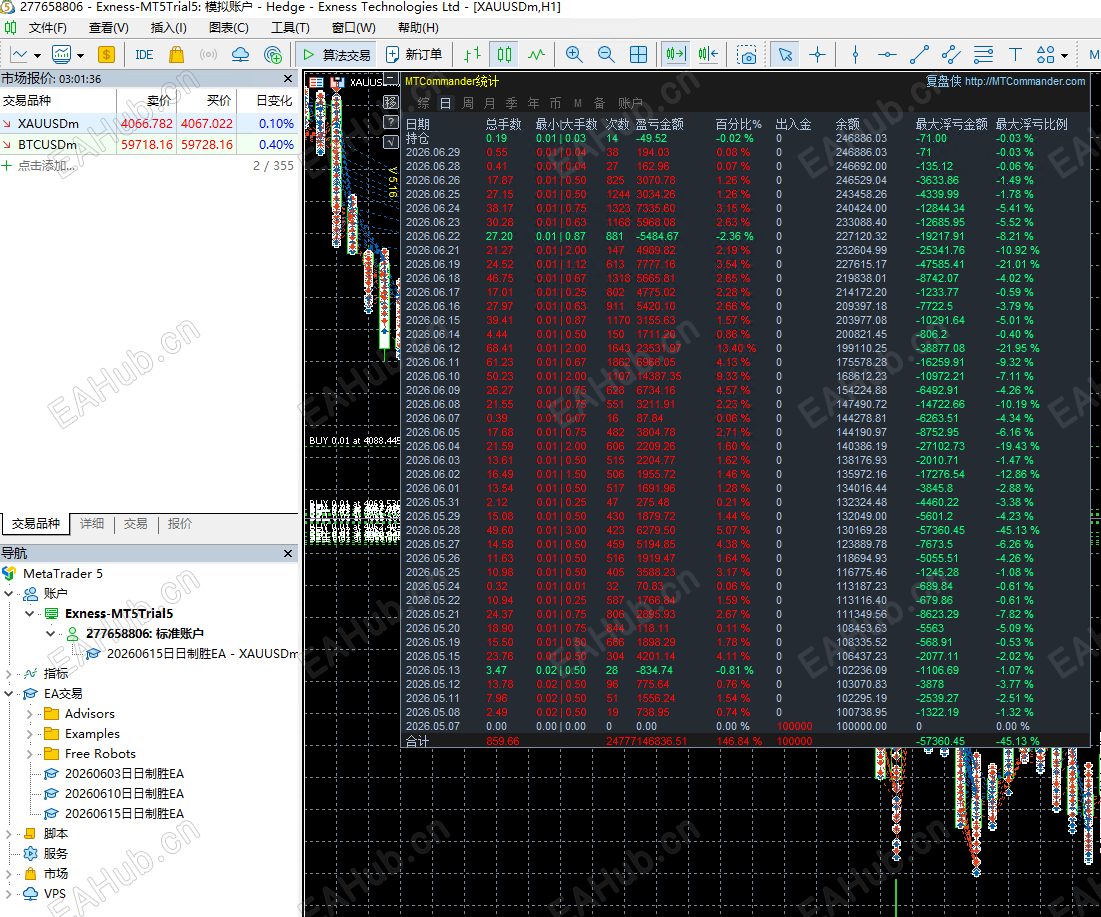Viewport: 1101px width, 917px height.
Task: Toggle chart auto scroll
Action: tap(675, 55)
